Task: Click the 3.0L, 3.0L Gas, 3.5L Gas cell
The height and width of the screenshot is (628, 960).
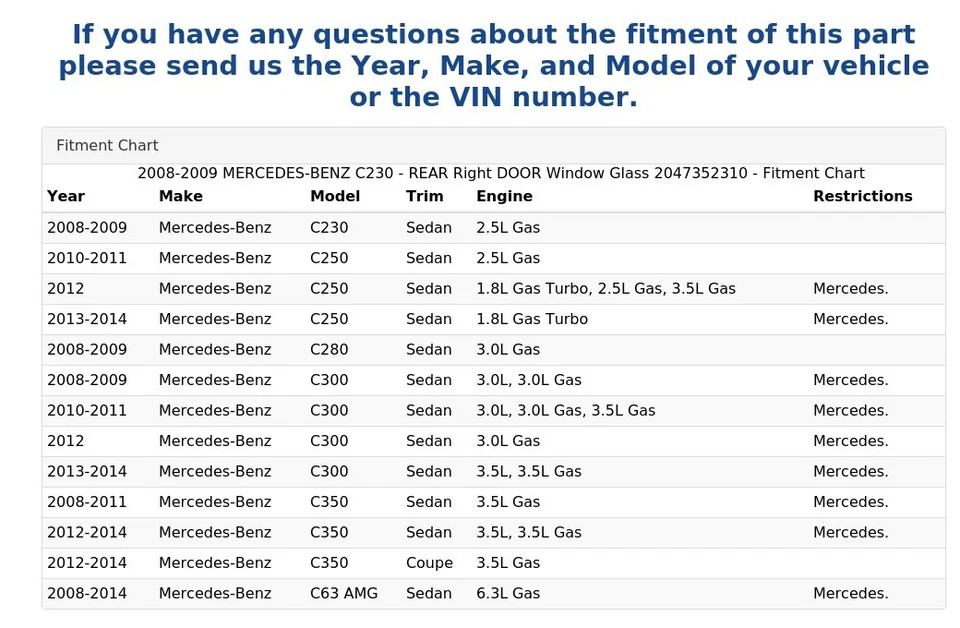Action: coord(565,410)
